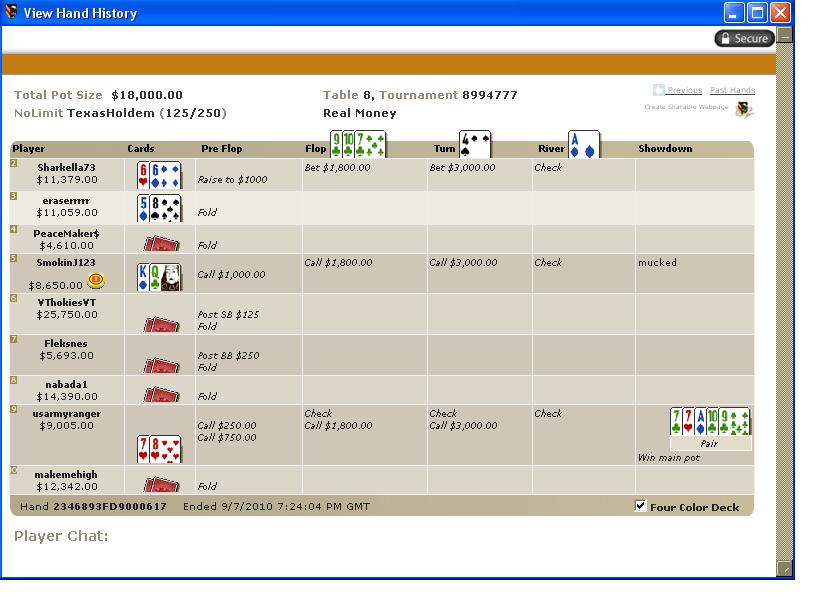The height and width of the screenshot is (615, 820).
Task: Click Sharkella73's 'Raise to $1000' action
Action: [x=233, y=179]
